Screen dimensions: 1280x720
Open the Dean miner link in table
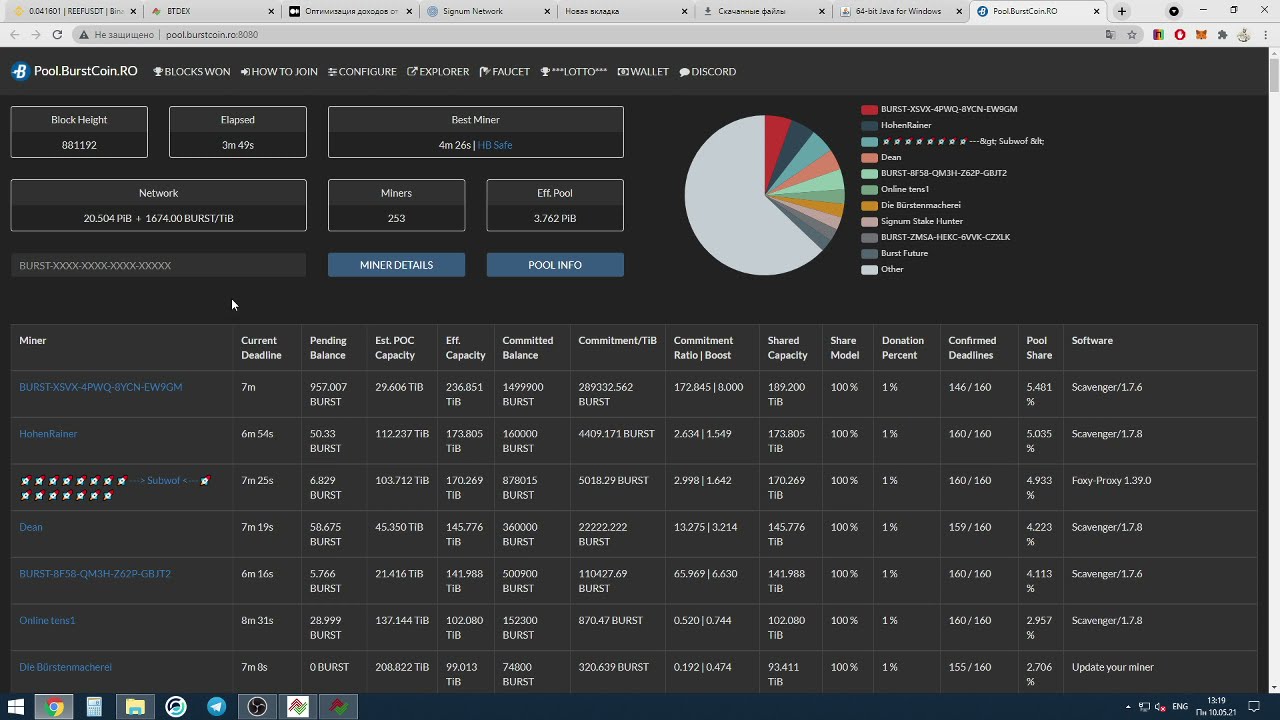click(31, 527)
